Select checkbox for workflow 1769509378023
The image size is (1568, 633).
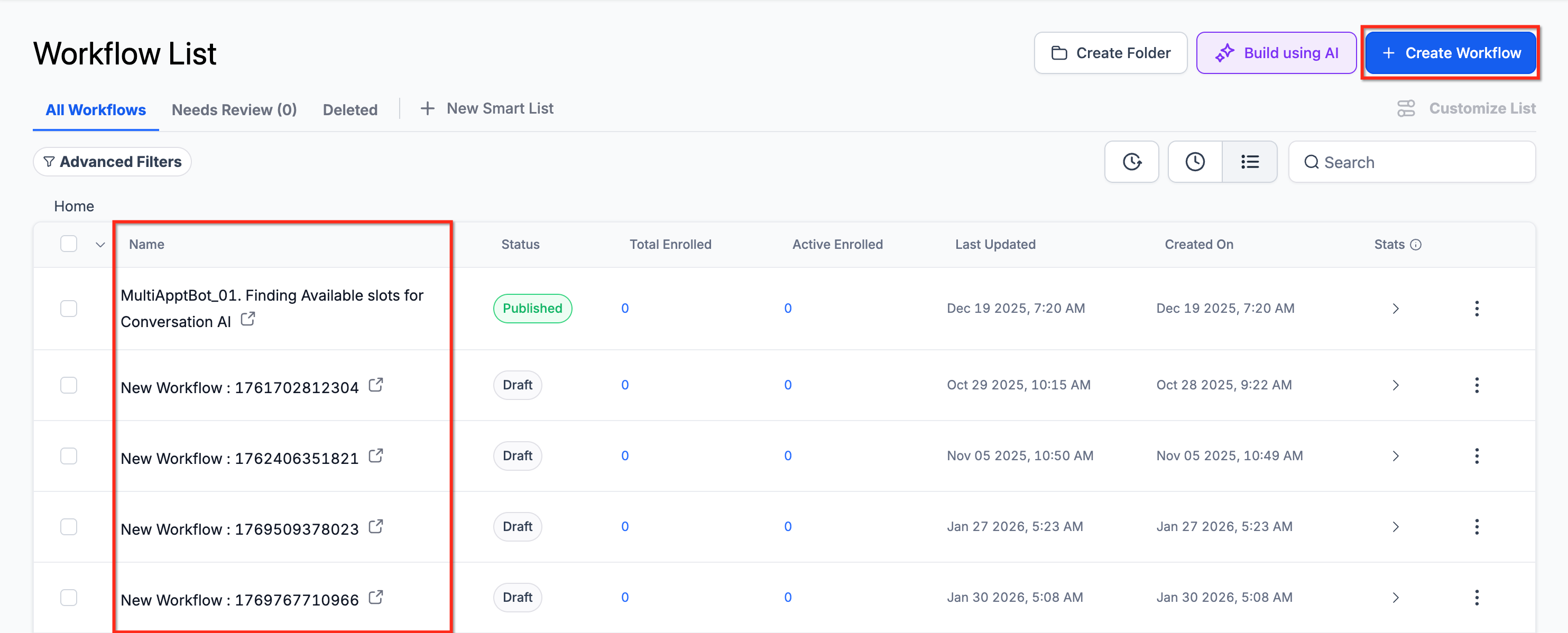click(x=69, y=526)
